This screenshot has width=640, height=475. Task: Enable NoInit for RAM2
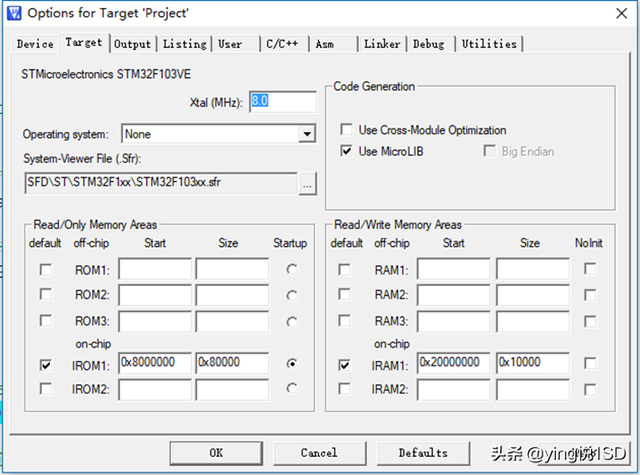(x=590, y=295)
